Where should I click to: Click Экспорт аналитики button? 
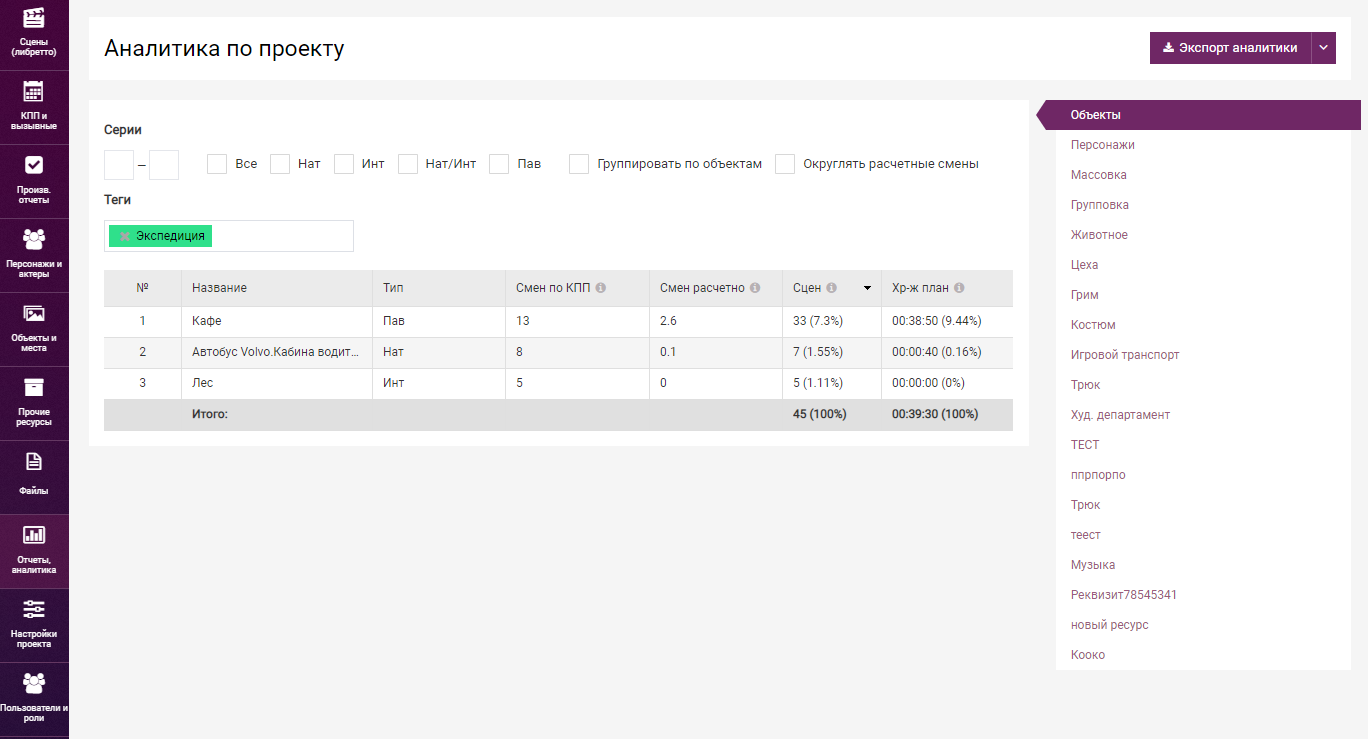[x=1230, y=48]
